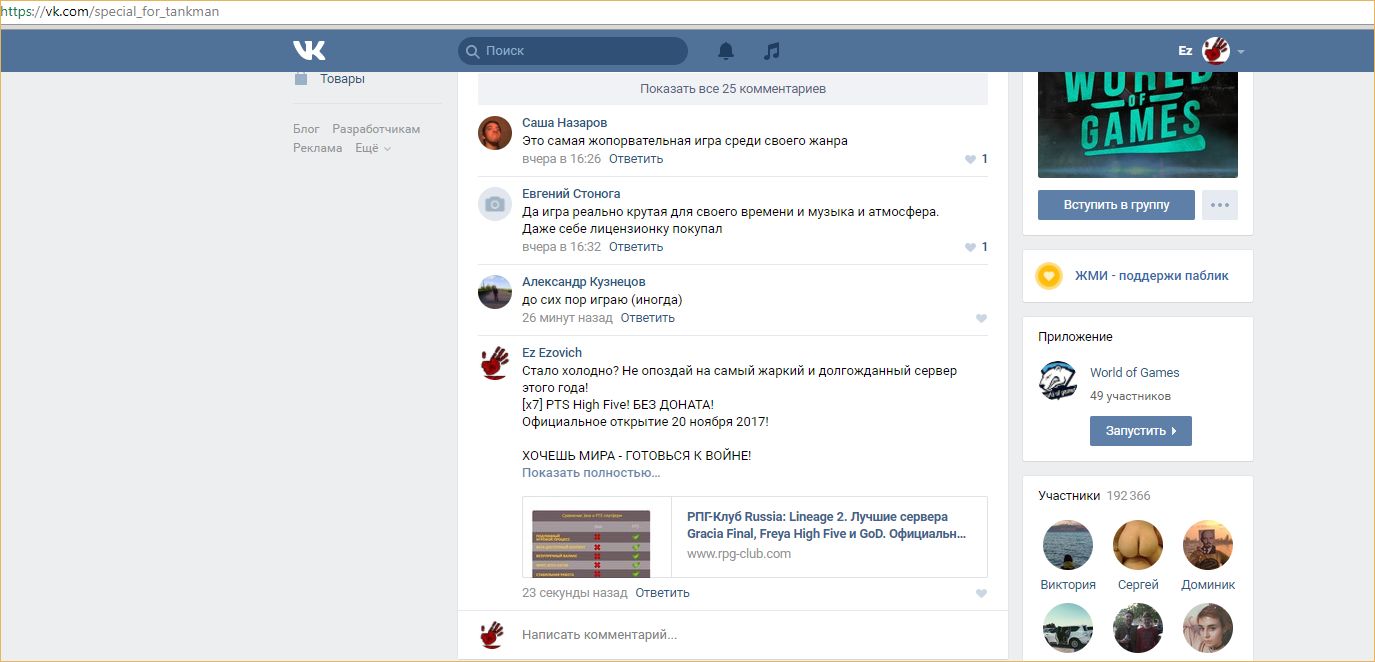Reply to Александр Кузнецов's comment
The height and width of the screenshot is (662, 1375).
648,318
